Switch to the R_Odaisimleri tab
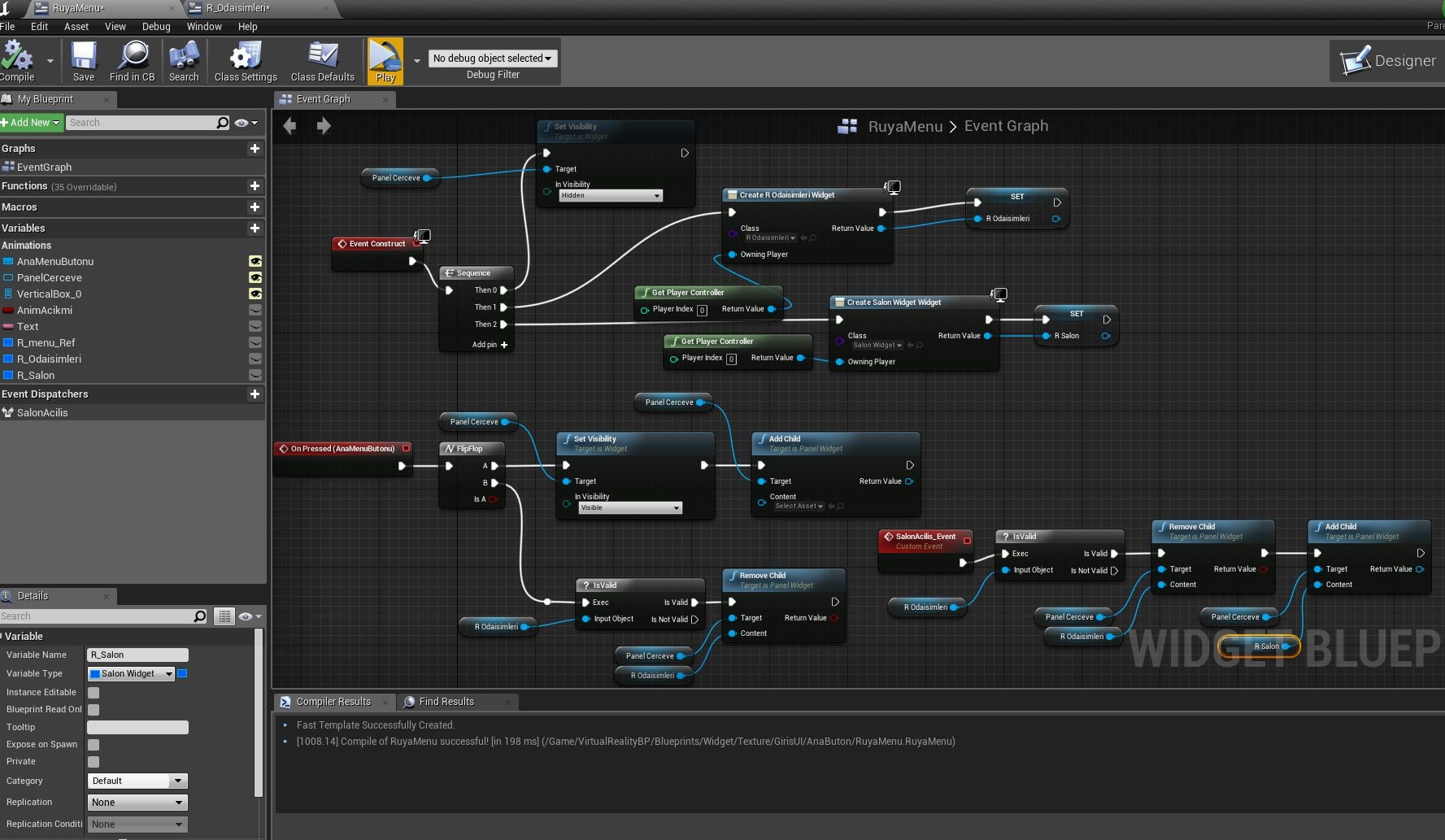The image size is (1445, 840). 237,8
